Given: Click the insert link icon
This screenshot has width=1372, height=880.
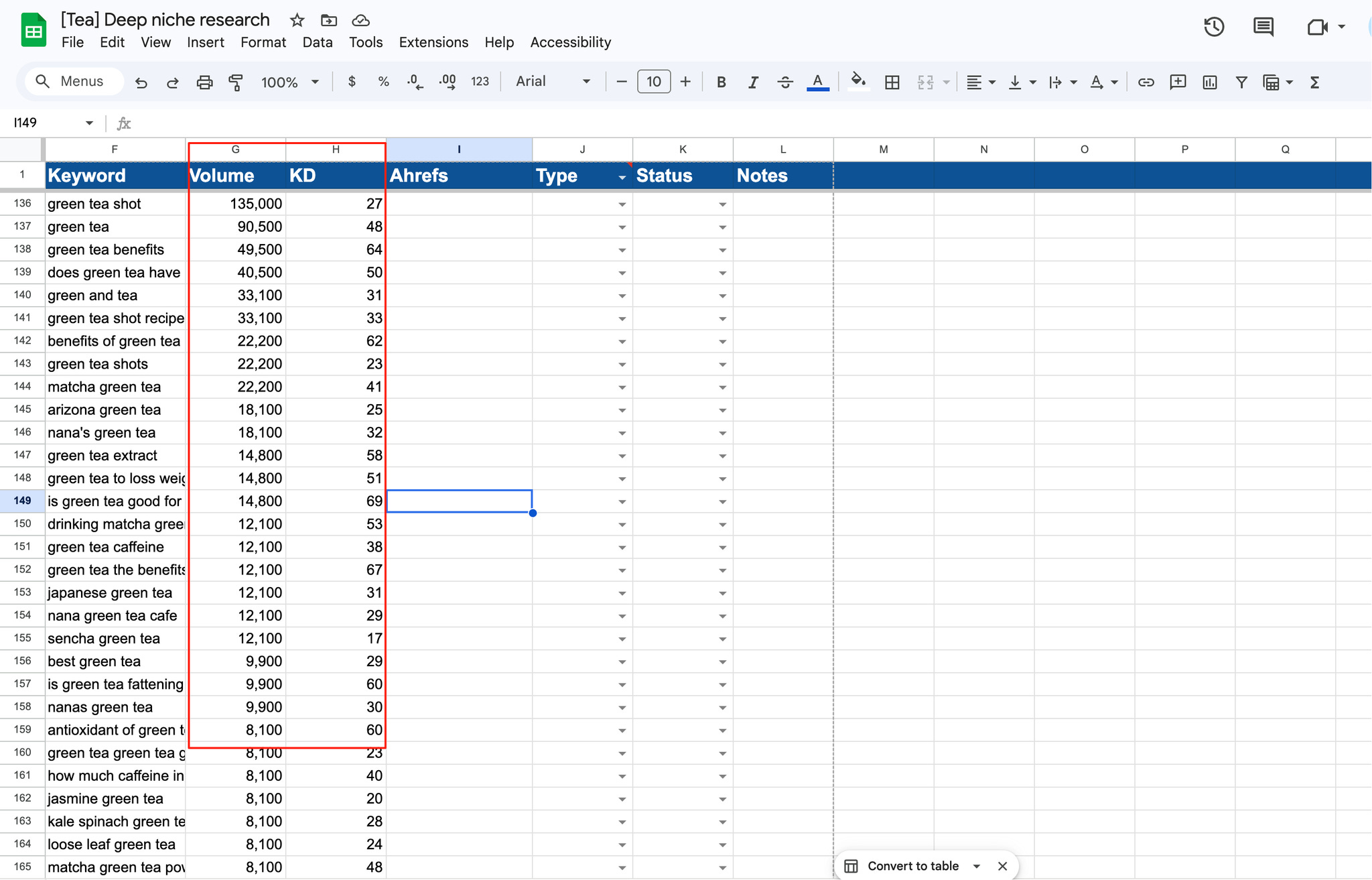Looking at the screenshot, I should coord(1146,82).
